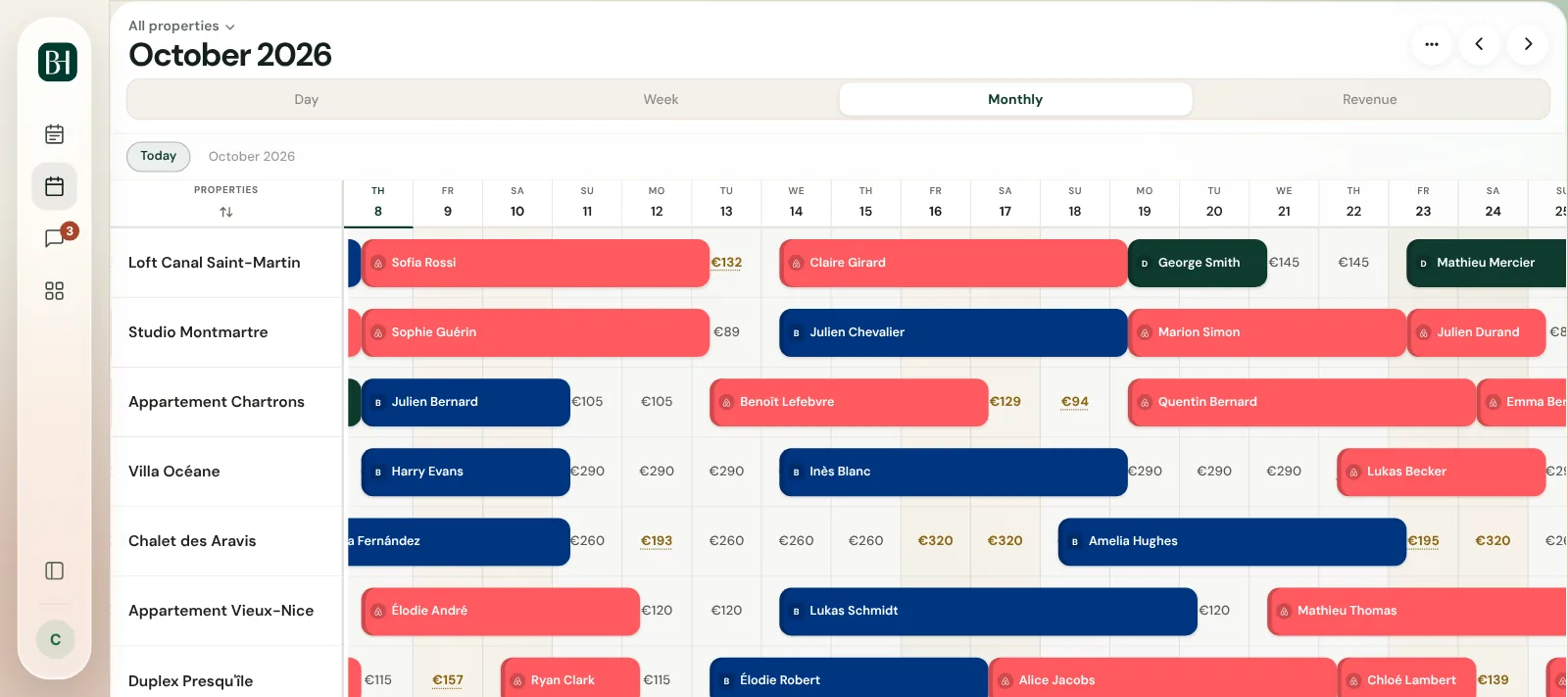Open George Smith's booking

[x=1198, y=263]
